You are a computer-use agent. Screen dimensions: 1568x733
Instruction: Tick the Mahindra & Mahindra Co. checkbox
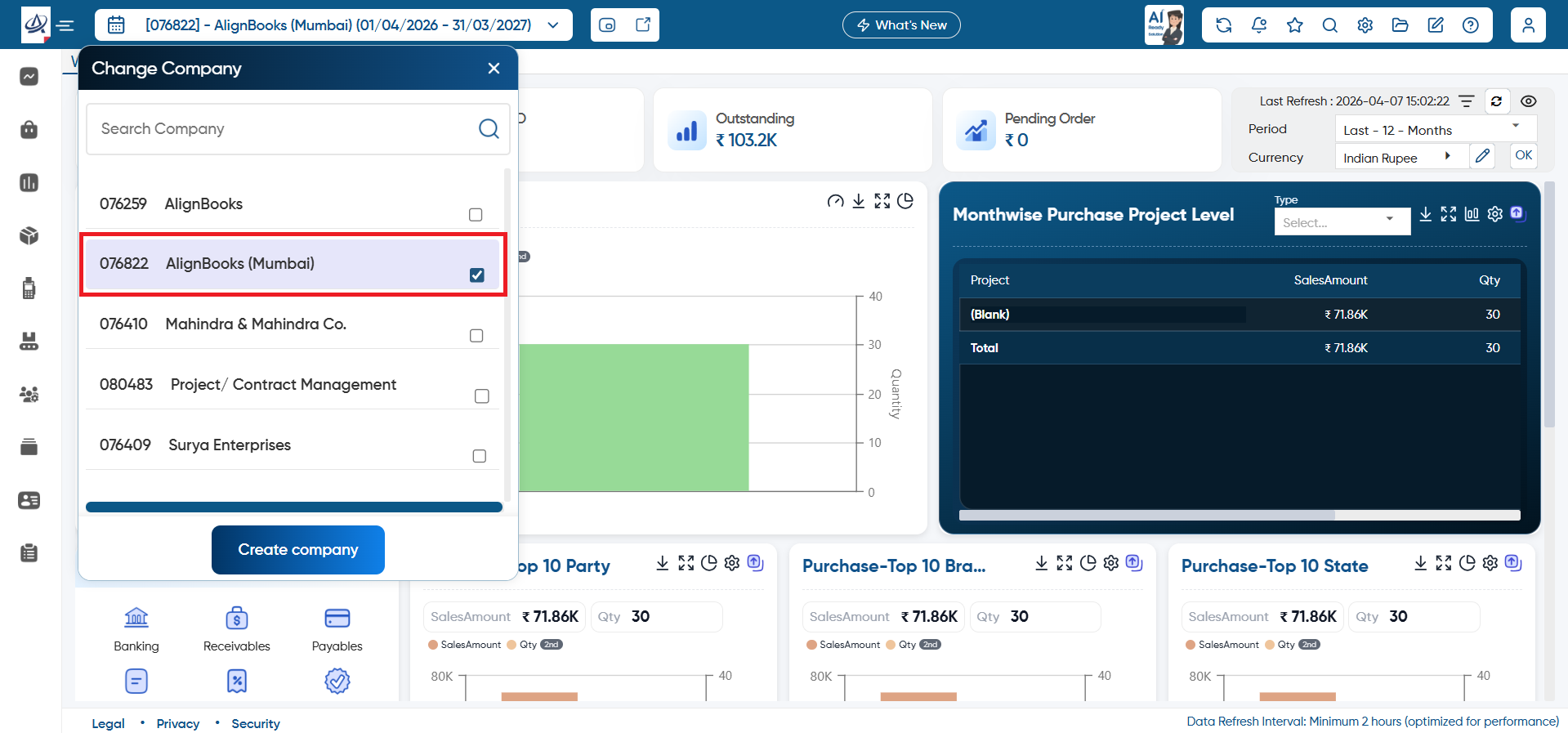point(476,336)
